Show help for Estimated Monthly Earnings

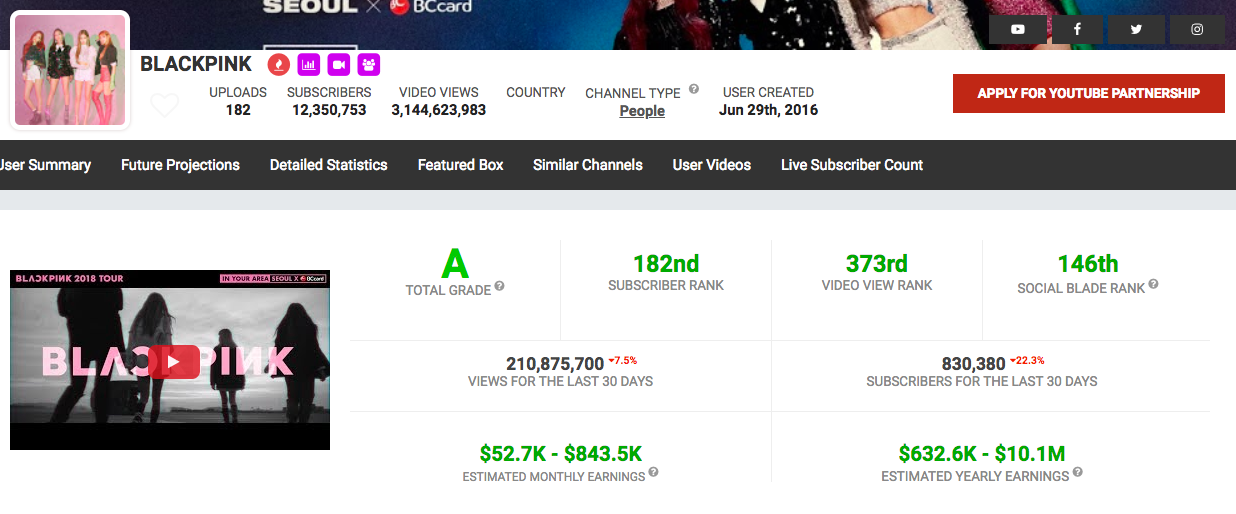click(653, 472)
